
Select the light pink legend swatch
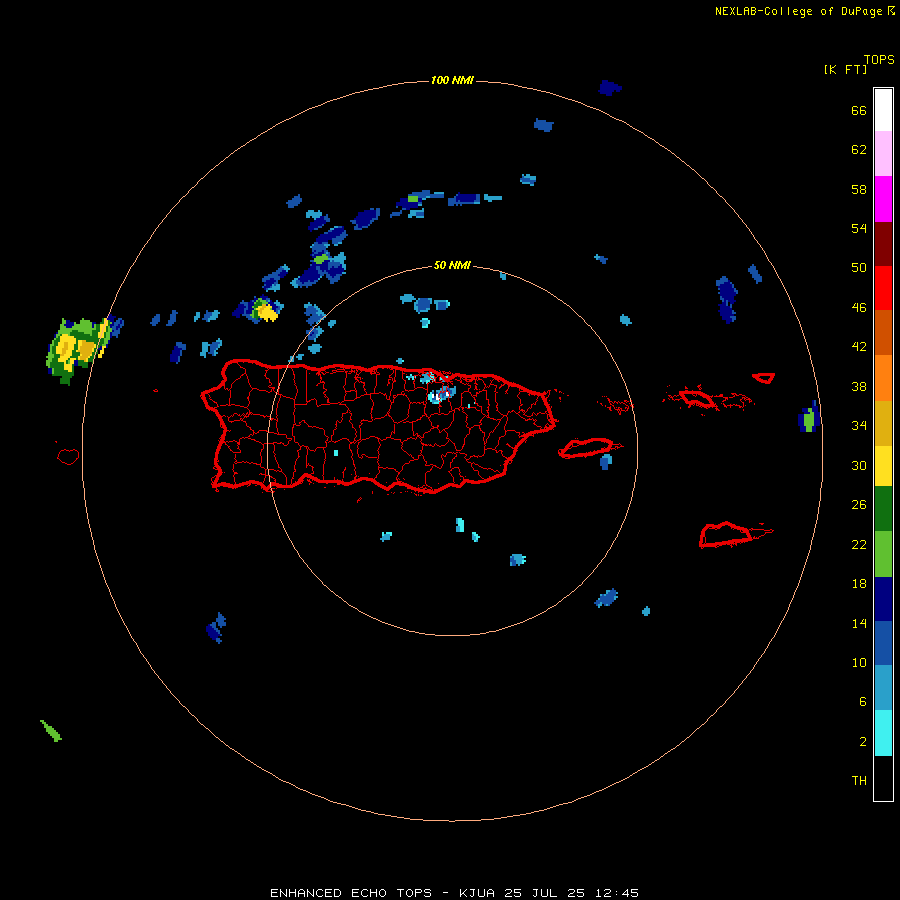click(x=883, y=154)
